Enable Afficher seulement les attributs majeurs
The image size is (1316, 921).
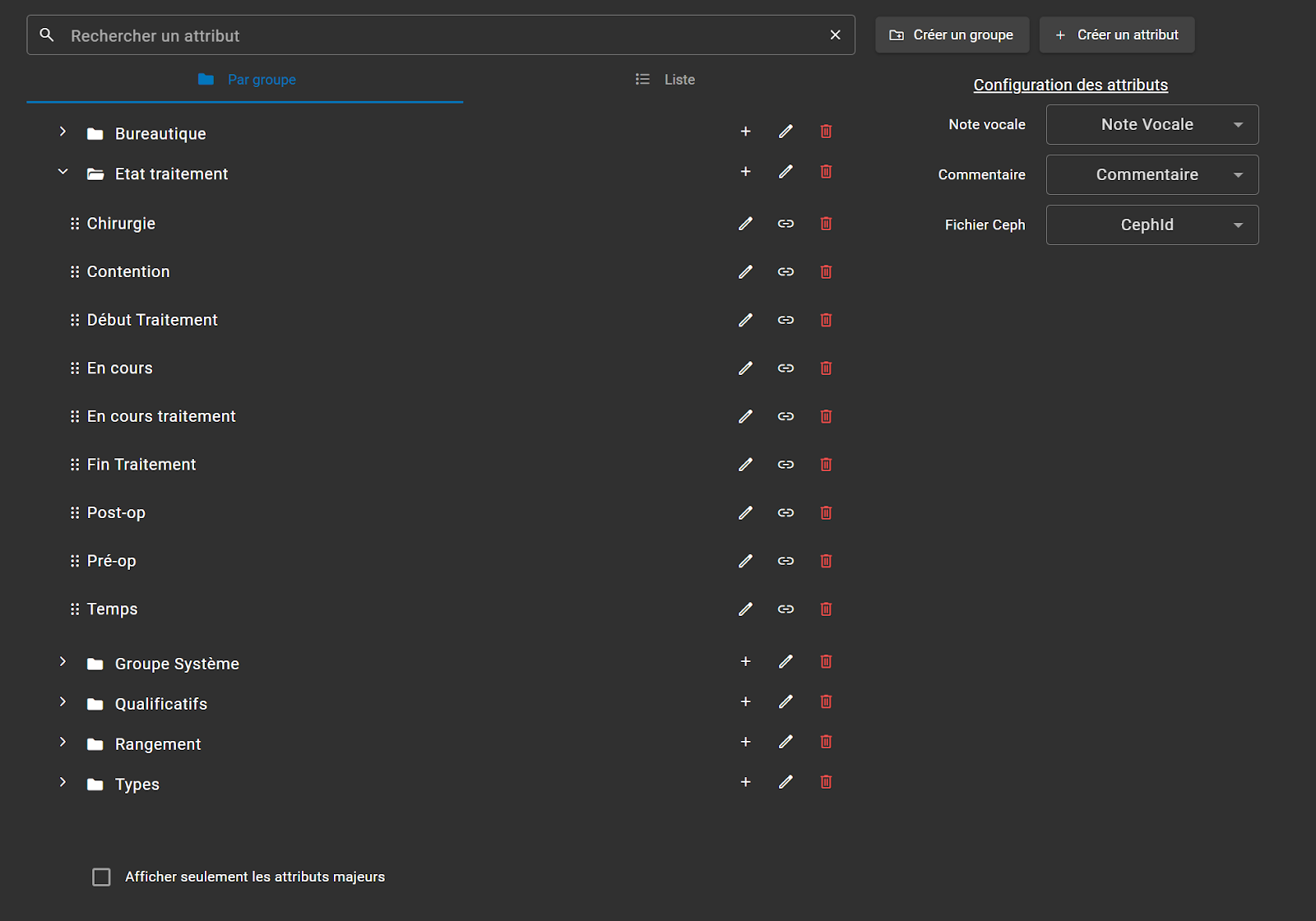pos(102,877)
